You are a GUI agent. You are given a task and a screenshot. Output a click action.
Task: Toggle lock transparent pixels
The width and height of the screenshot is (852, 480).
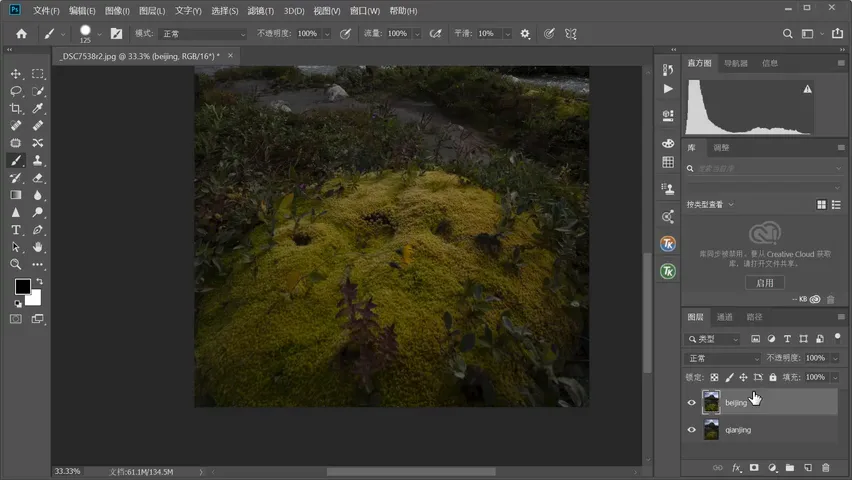click(715, 377)
